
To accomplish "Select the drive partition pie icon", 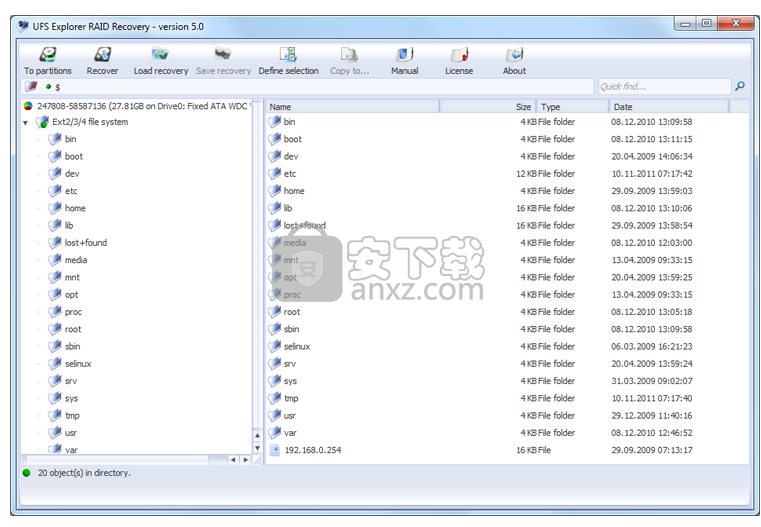I will tap(28, 106).
